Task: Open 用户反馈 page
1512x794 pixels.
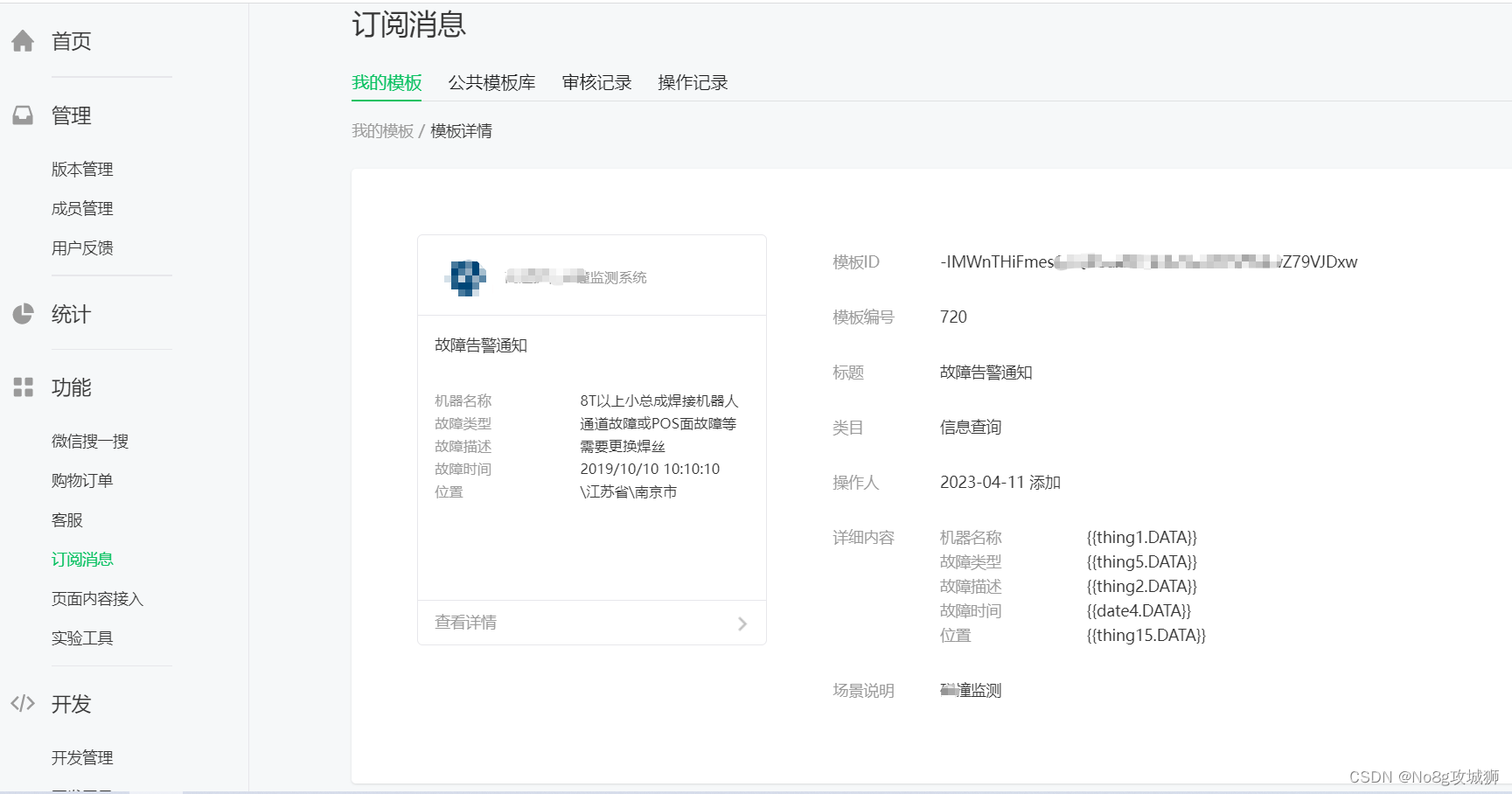Action: (x=82, y=248)
